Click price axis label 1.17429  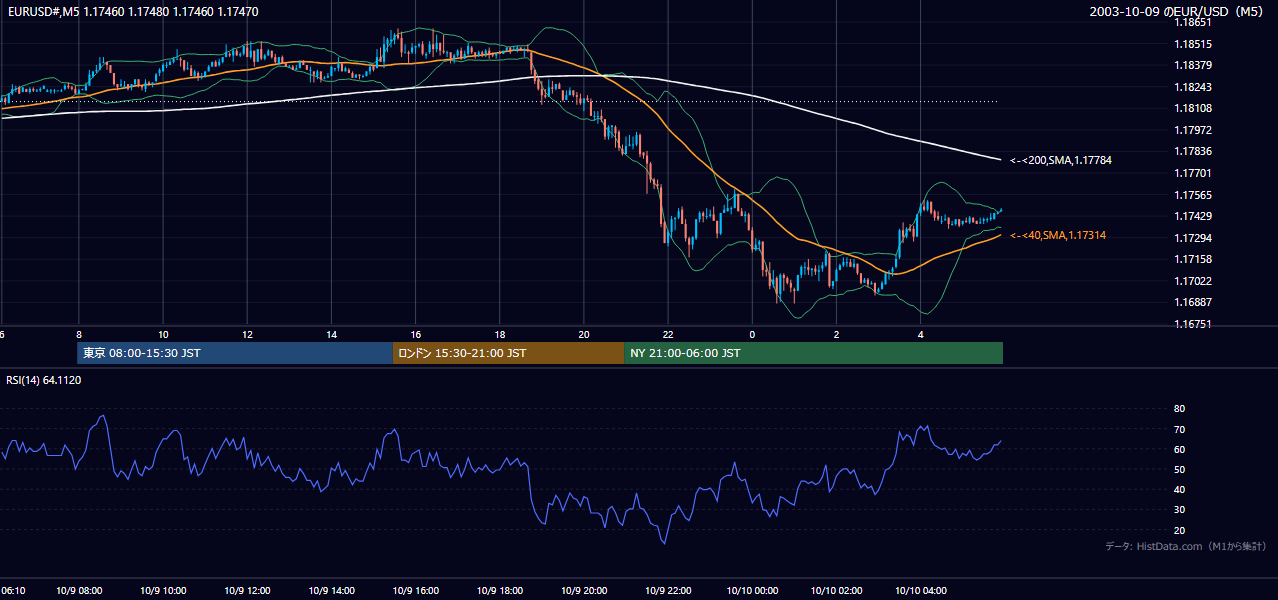[x=1194, y=216]
